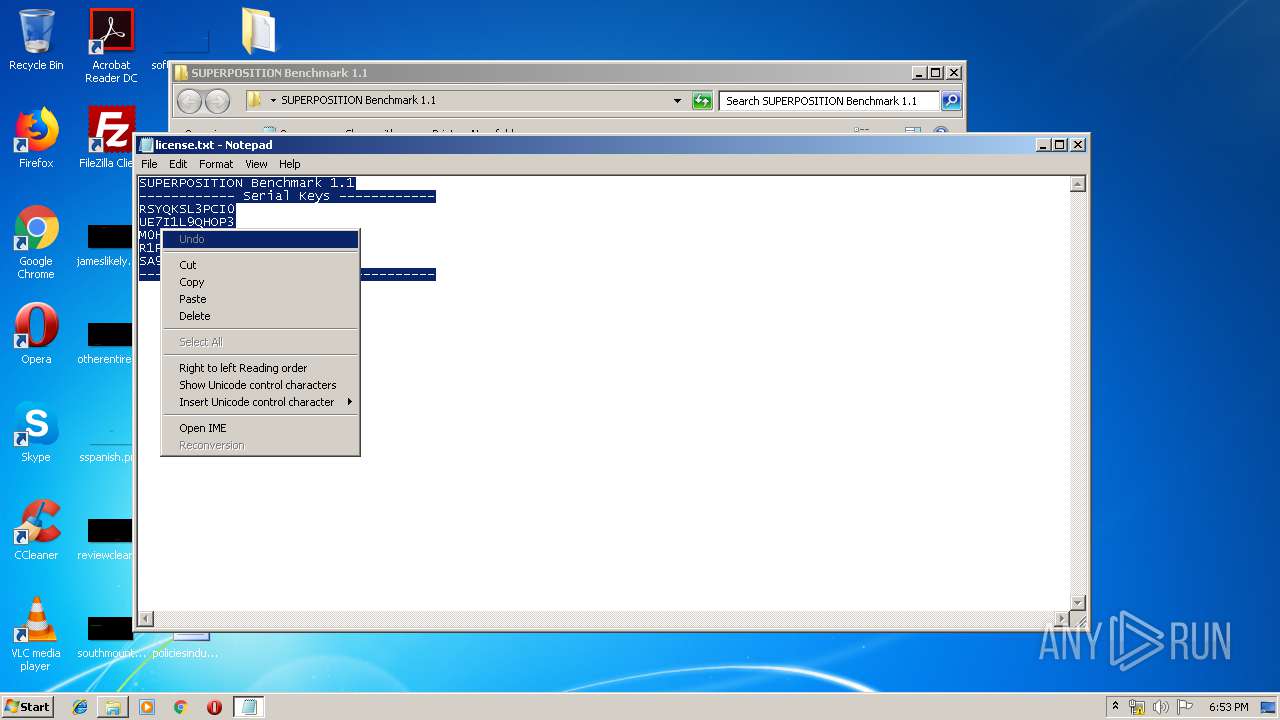Open Notepad Help menu
Image resolution: width=1280 pixels, height=720 pixels.
289,164
